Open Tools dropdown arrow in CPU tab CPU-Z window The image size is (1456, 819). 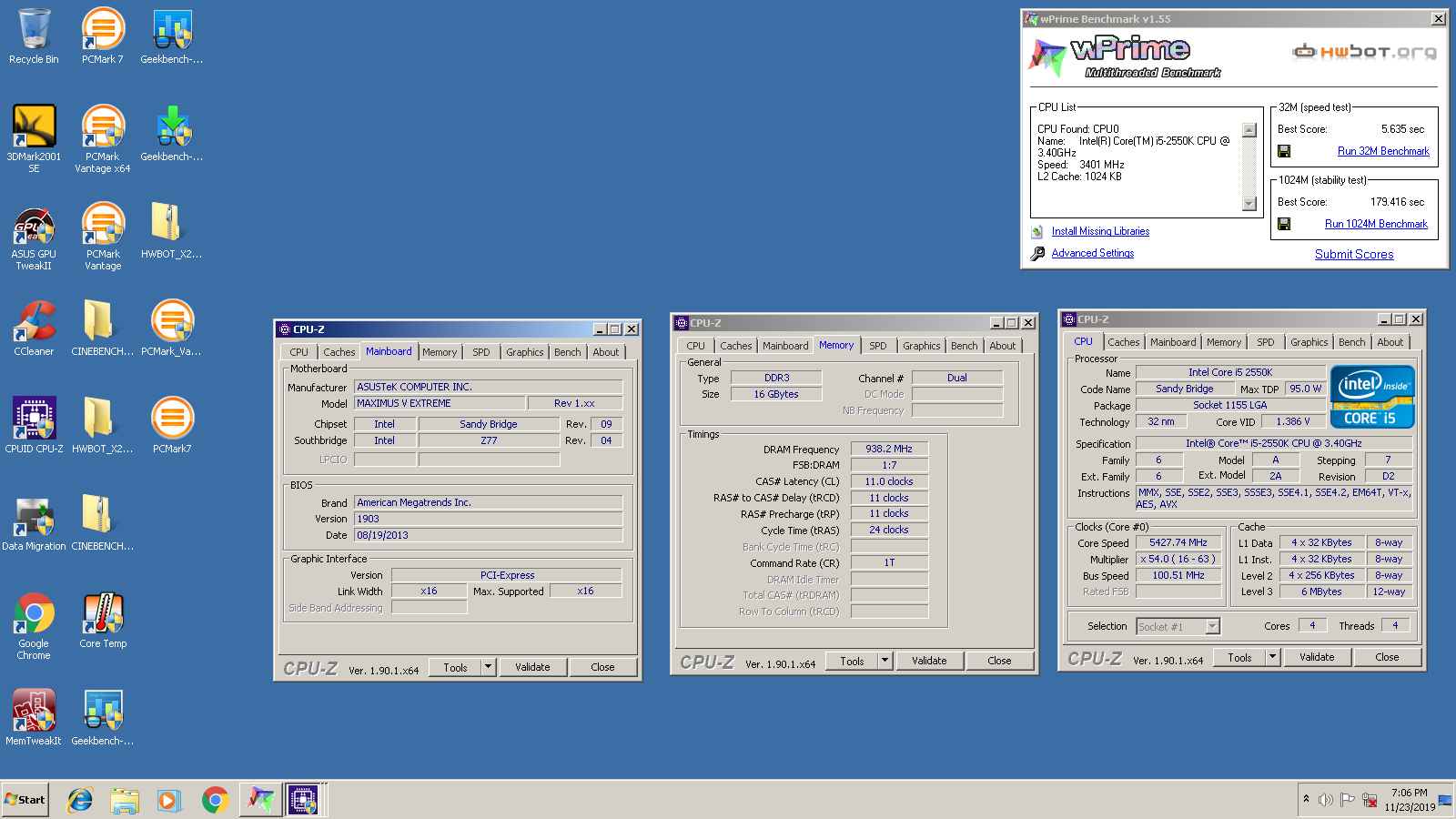[1272, 657]
